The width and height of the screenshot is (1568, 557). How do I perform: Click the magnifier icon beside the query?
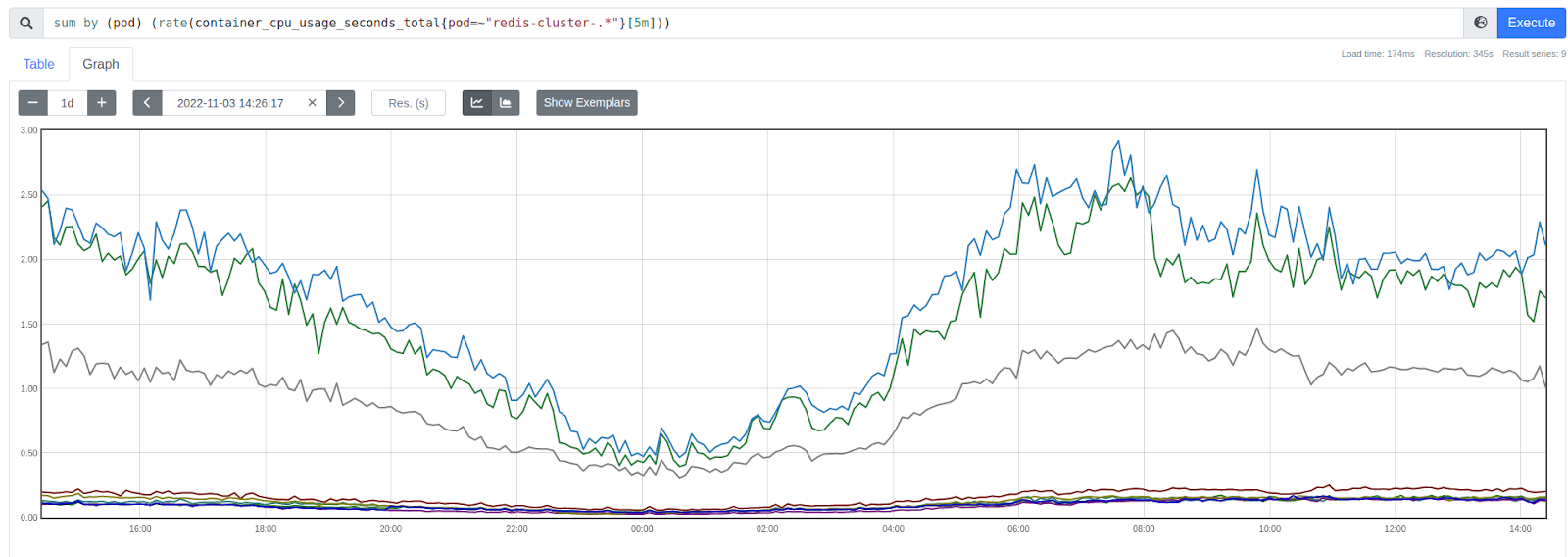click(x=26, y=23)
